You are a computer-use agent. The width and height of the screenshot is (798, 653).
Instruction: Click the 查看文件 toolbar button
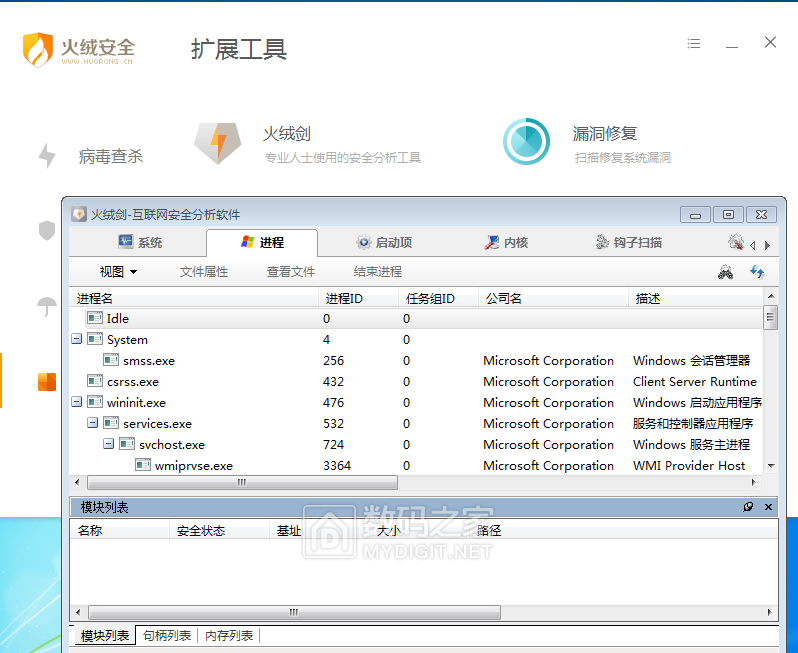point(291,272)
